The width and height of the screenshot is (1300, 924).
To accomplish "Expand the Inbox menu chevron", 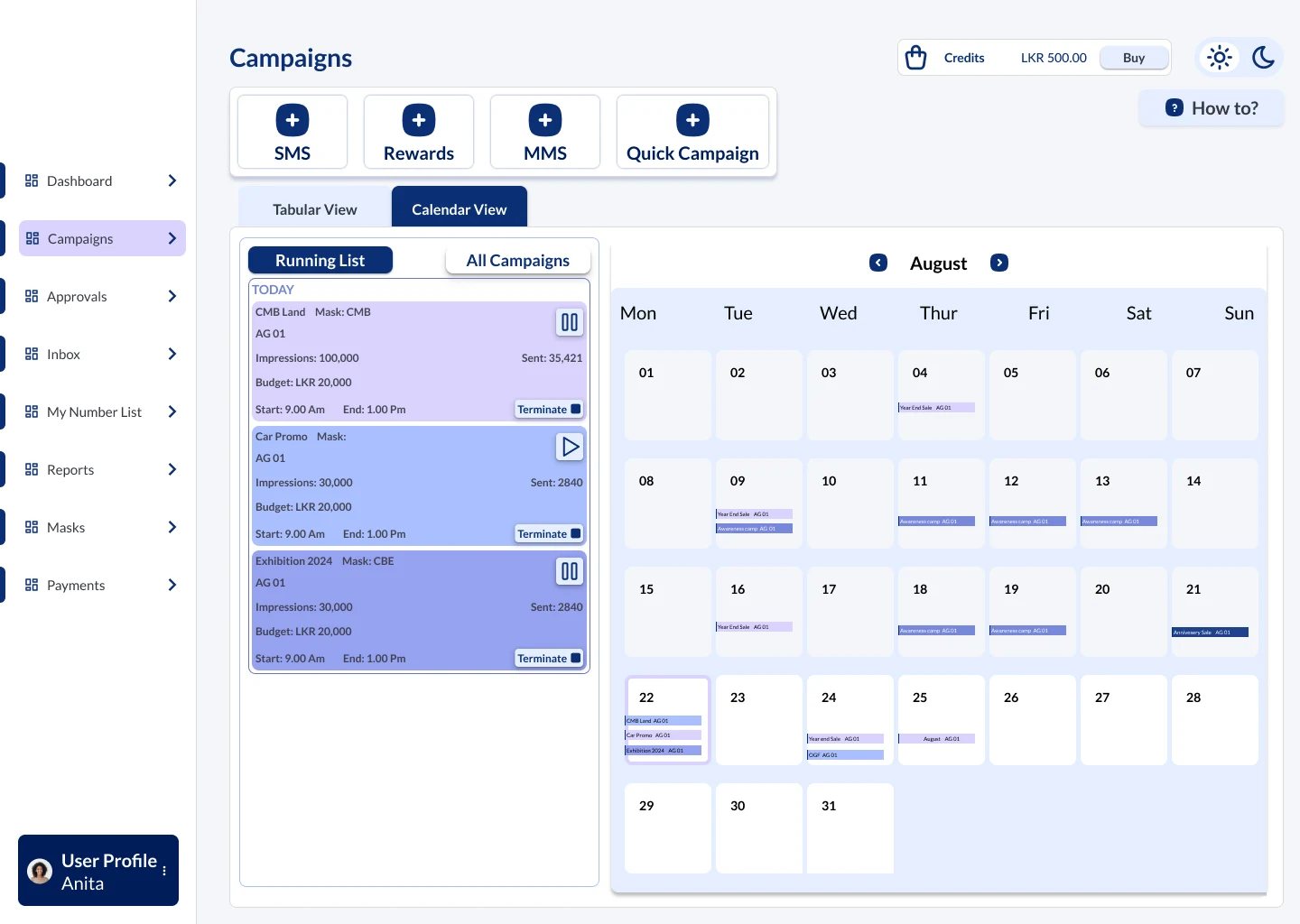I will point(172,354).
